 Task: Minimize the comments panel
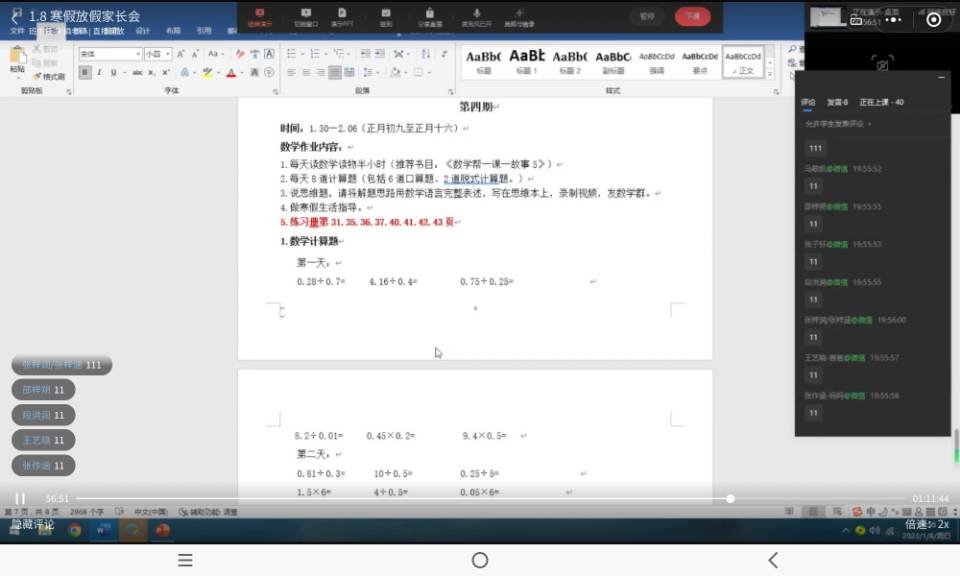941,78
